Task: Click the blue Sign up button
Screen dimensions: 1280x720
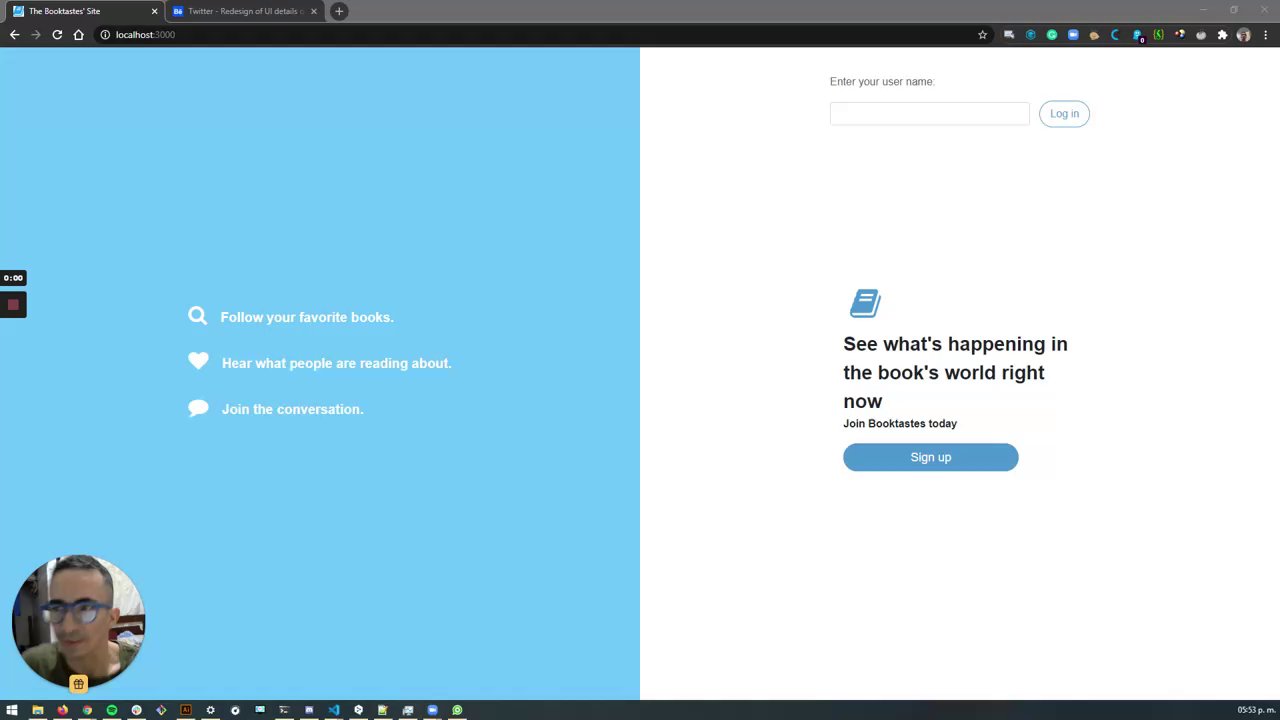Action: pyautogui.click(x=930, y=457)
